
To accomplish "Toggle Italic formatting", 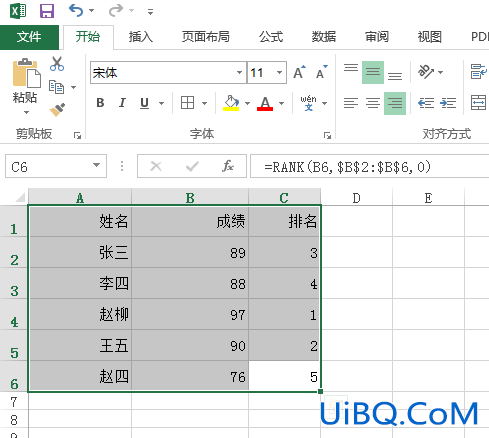I will 122,103.
